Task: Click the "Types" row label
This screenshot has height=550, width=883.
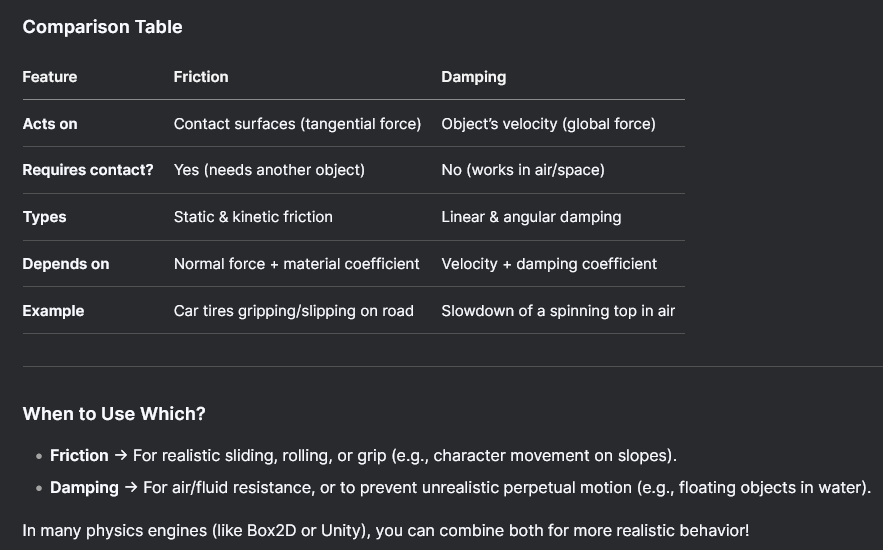Action: [45, 217]
